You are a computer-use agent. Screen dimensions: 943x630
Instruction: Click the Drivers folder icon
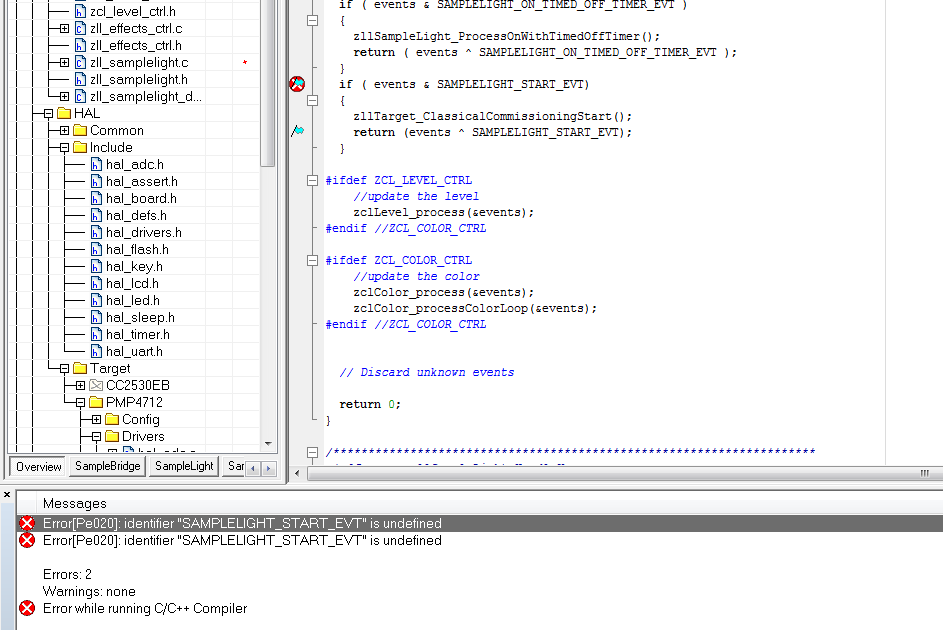pyautogui.click(x=112, y=436)
